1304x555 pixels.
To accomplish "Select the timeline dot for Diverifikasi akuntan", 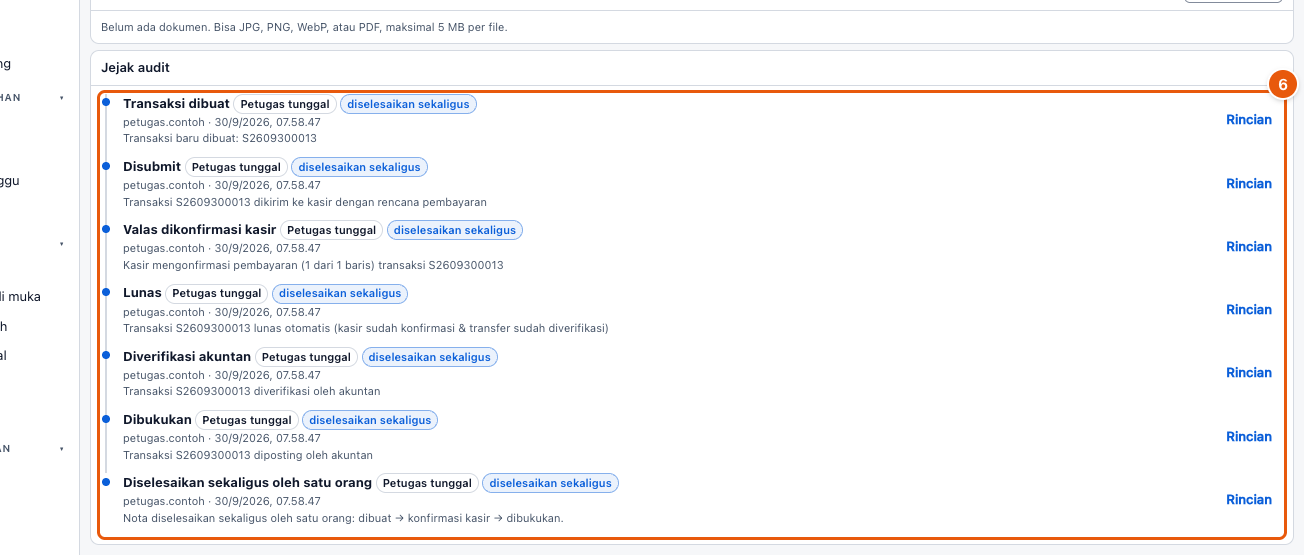I will 106,355.
